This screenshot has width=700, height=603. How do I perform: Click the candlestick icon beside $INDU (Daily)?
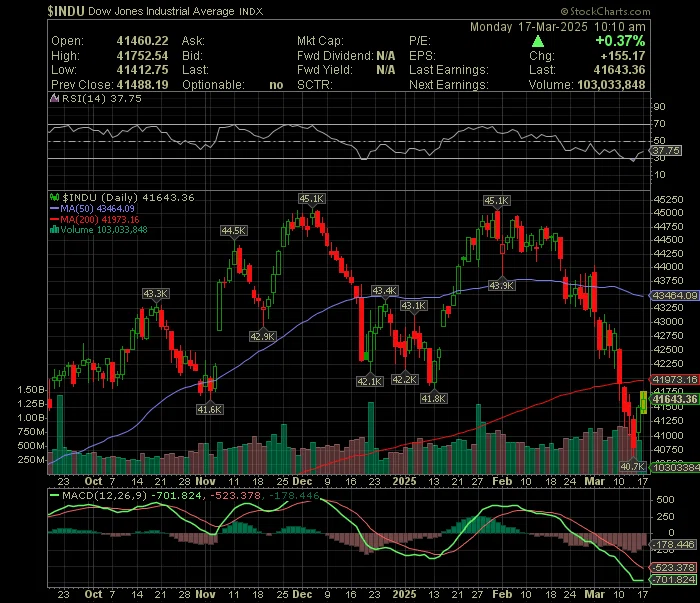(54, 197)
